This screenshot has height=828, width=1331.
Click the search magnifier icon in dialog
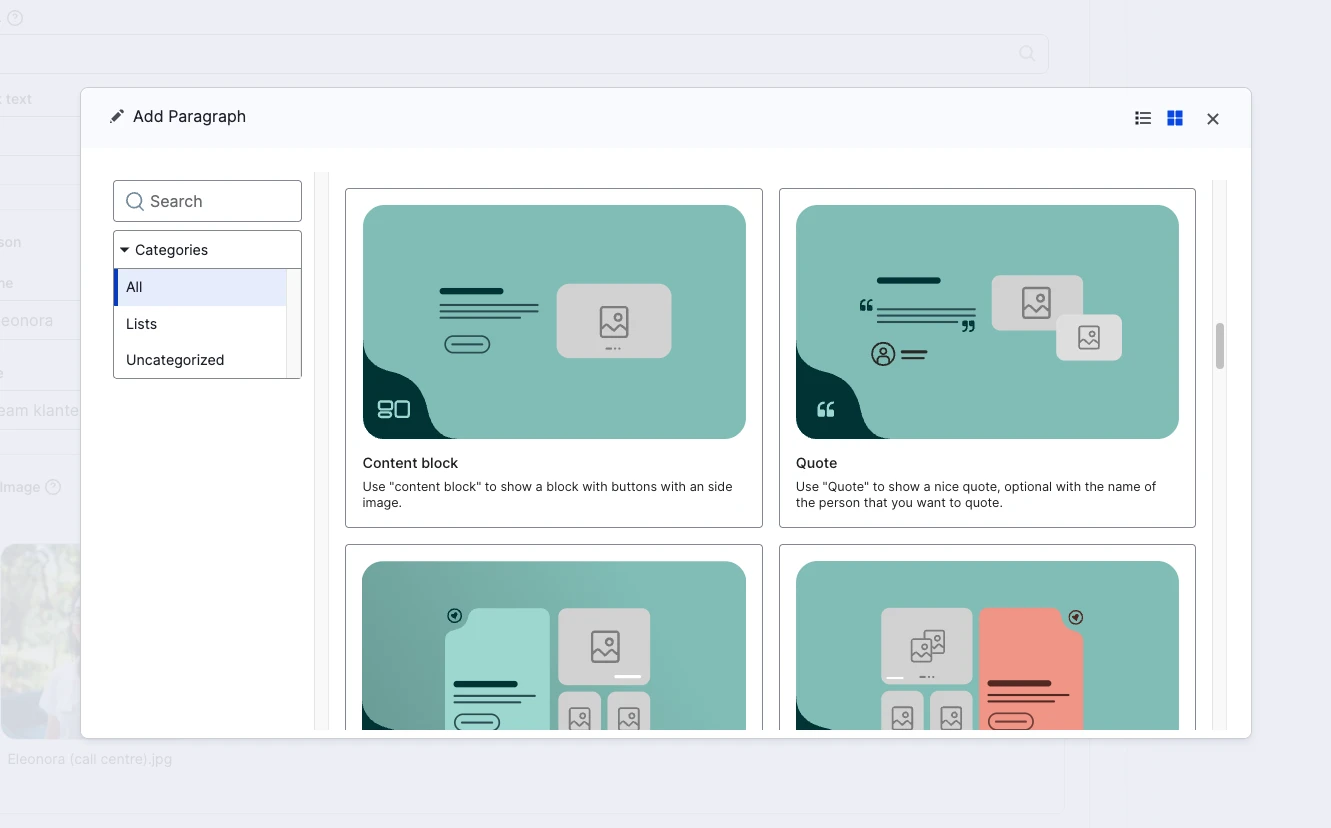[135, 201]
